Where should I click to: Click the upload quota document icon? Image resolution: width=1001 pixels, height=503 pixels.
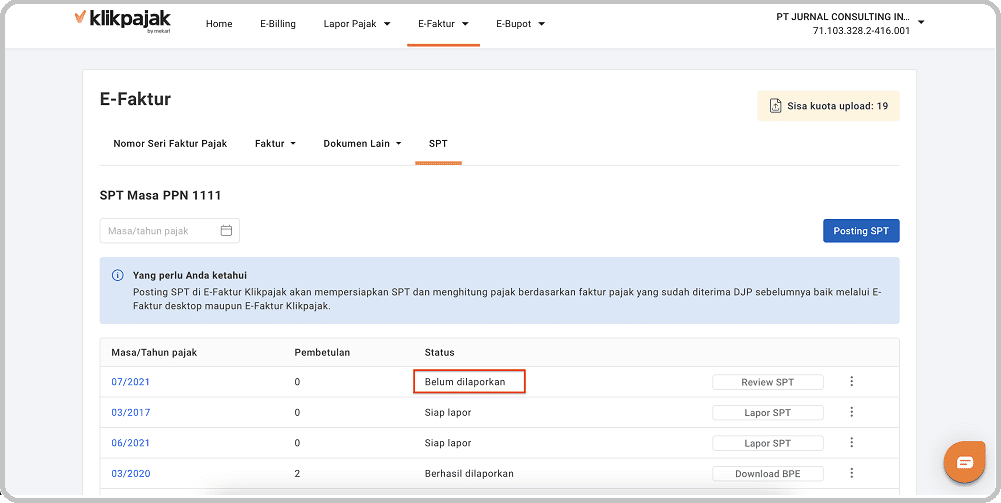click(x=775, y=106)
